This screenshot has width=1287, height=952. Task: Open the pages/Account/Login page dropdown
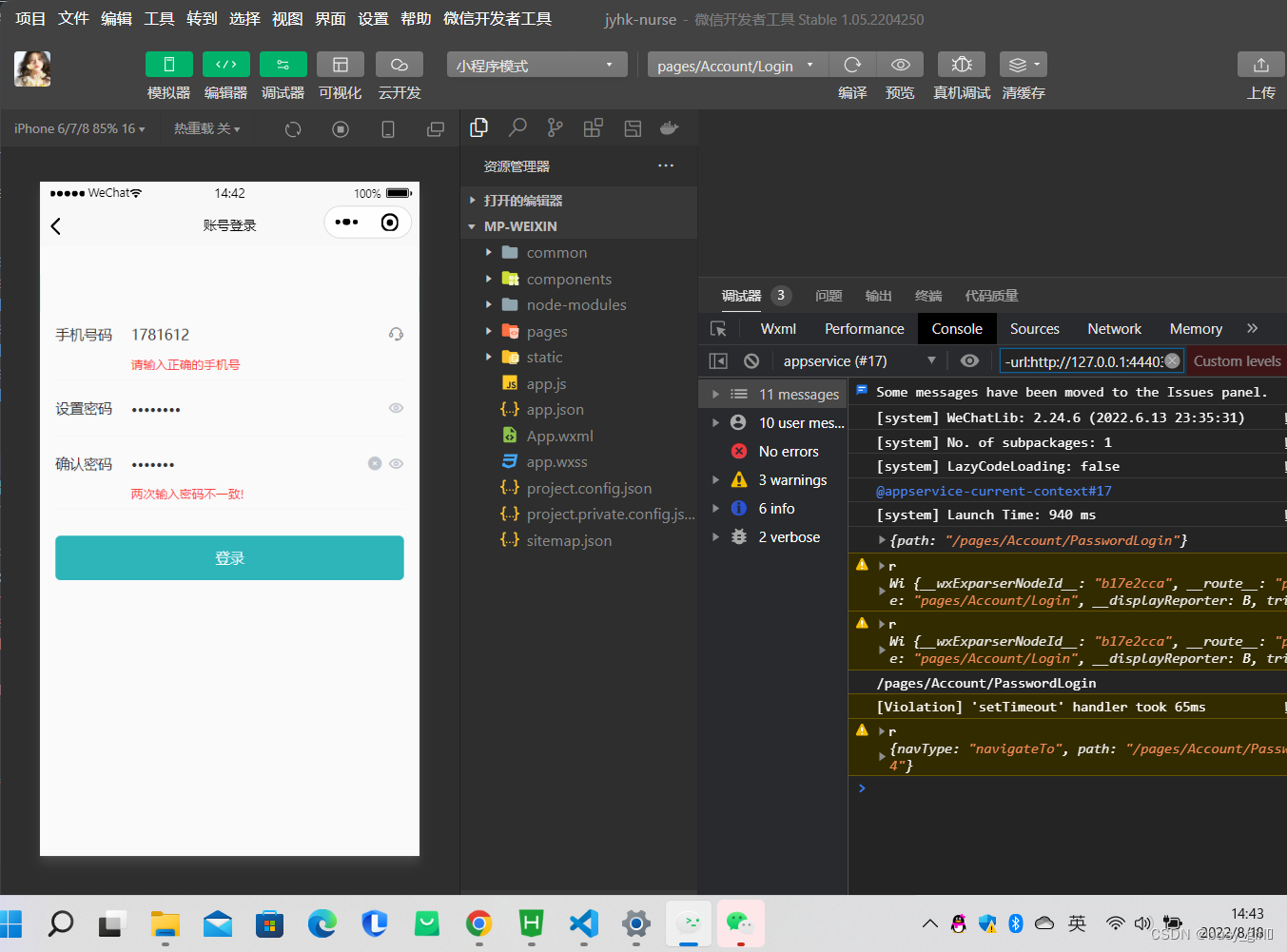coord(737,65)
